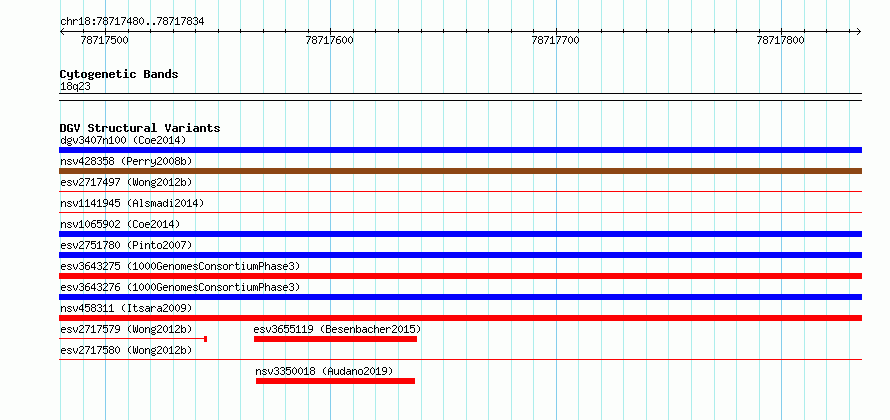The height and width of the screenshot is (420, 890).
Task: Click the nsv1141945 (Alsmadi2014) label
Action: [132, 203]
